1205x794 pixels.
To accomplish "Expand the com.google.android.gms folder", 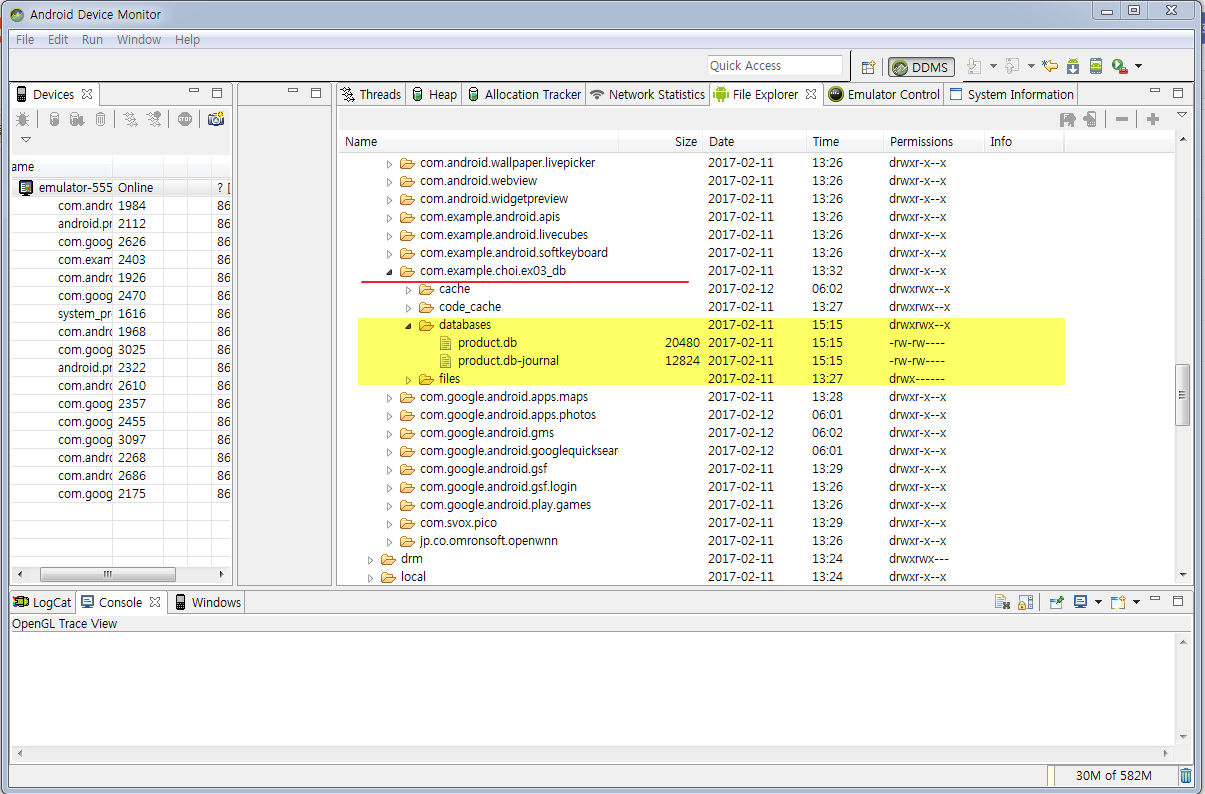I will (389, 433).
